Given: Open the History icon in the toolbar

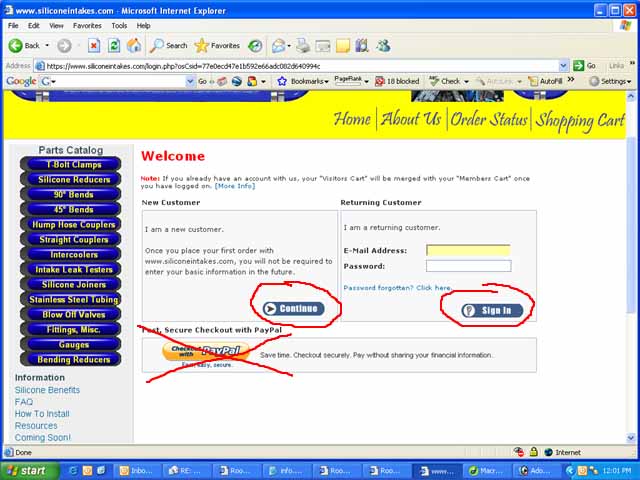Looking at the screenshot, I should point(256,45).
